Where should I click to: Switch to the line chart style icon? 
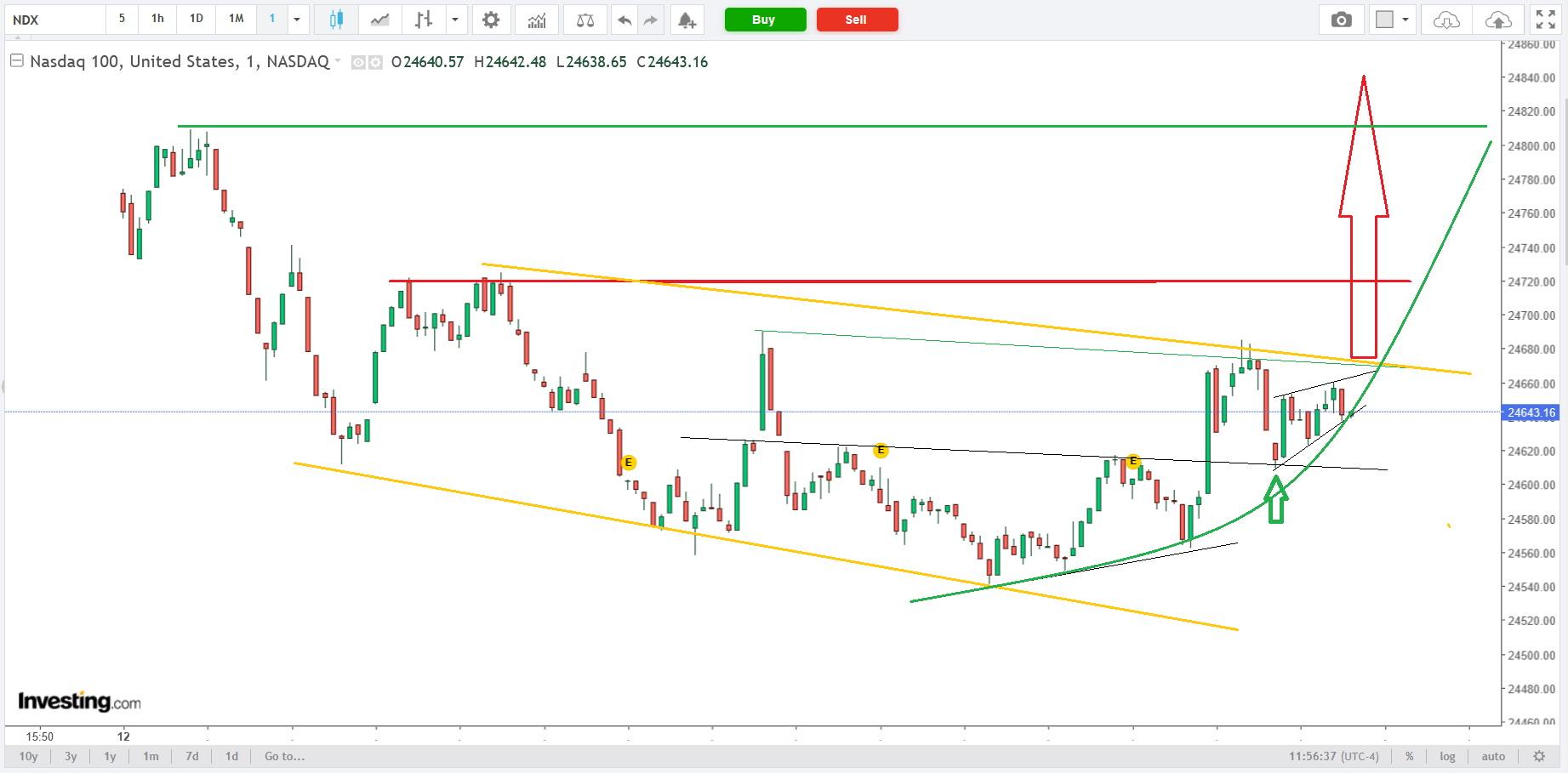379,20
